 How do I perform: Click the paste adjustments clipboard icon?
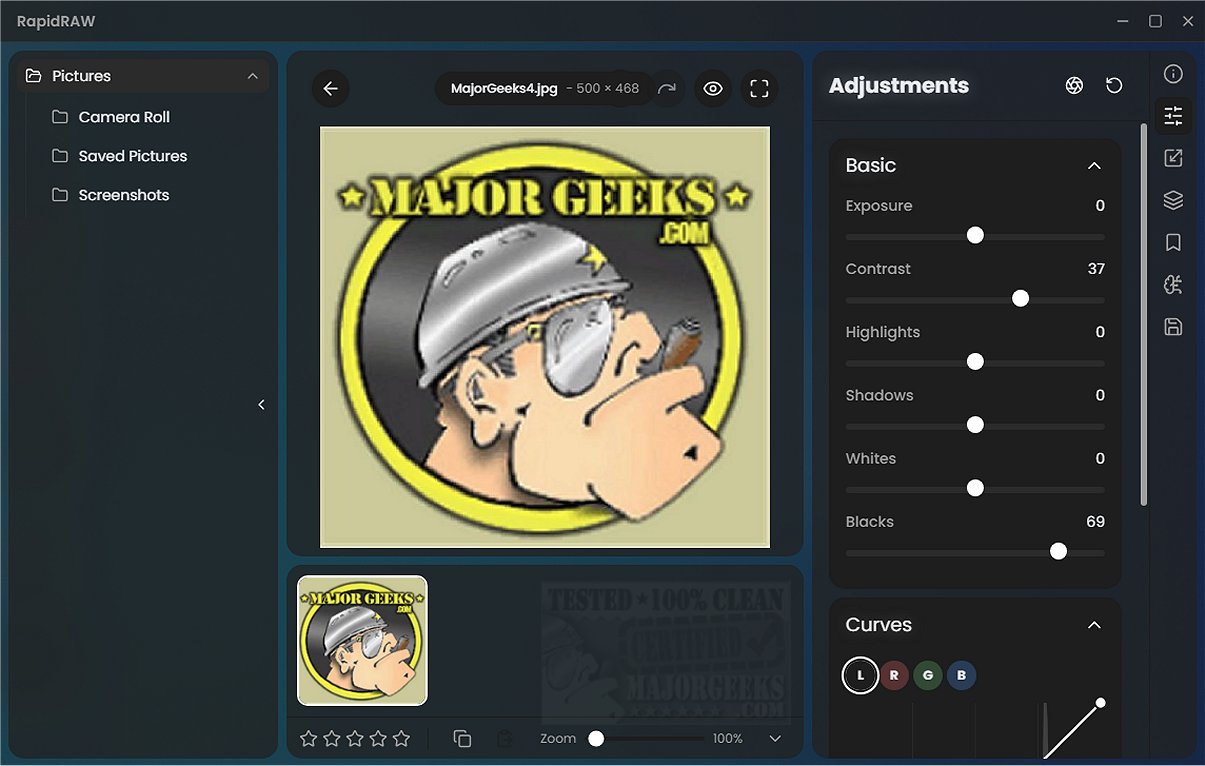(504, 738)
